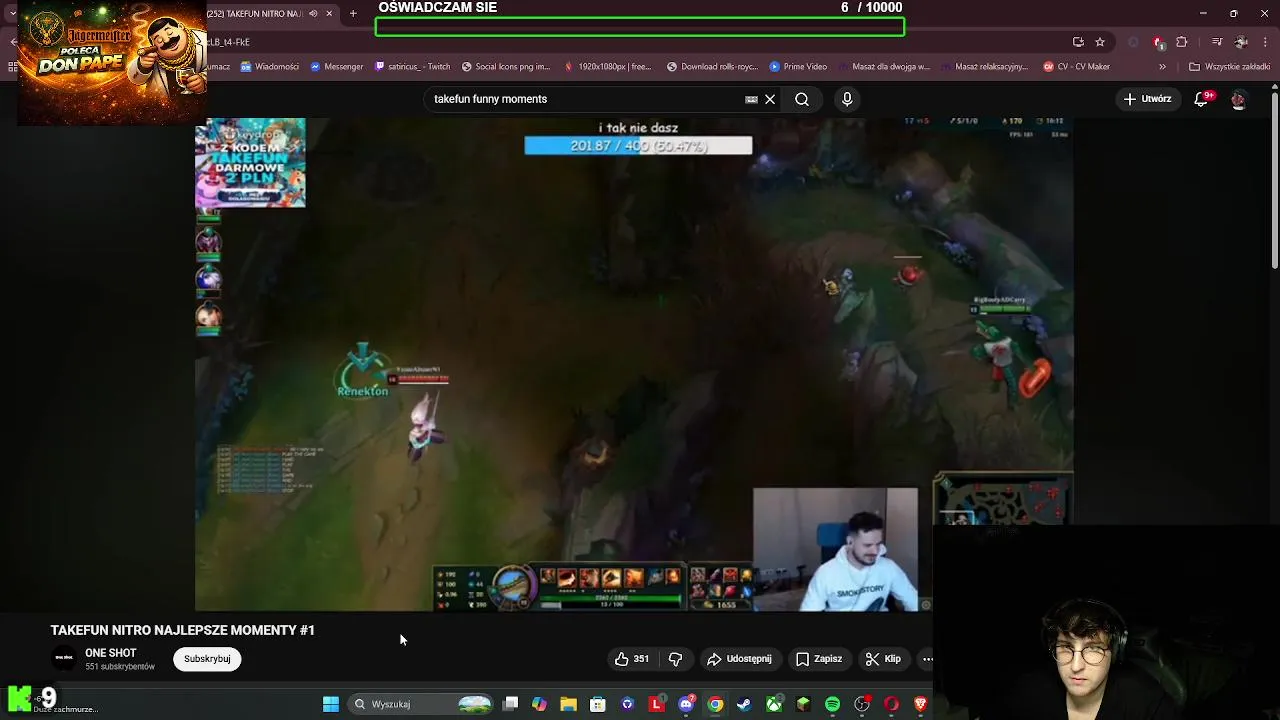This screenshot has height=720, width=1280.
Task: Dislike the video with thumbs down
Action: pos(675,659)
